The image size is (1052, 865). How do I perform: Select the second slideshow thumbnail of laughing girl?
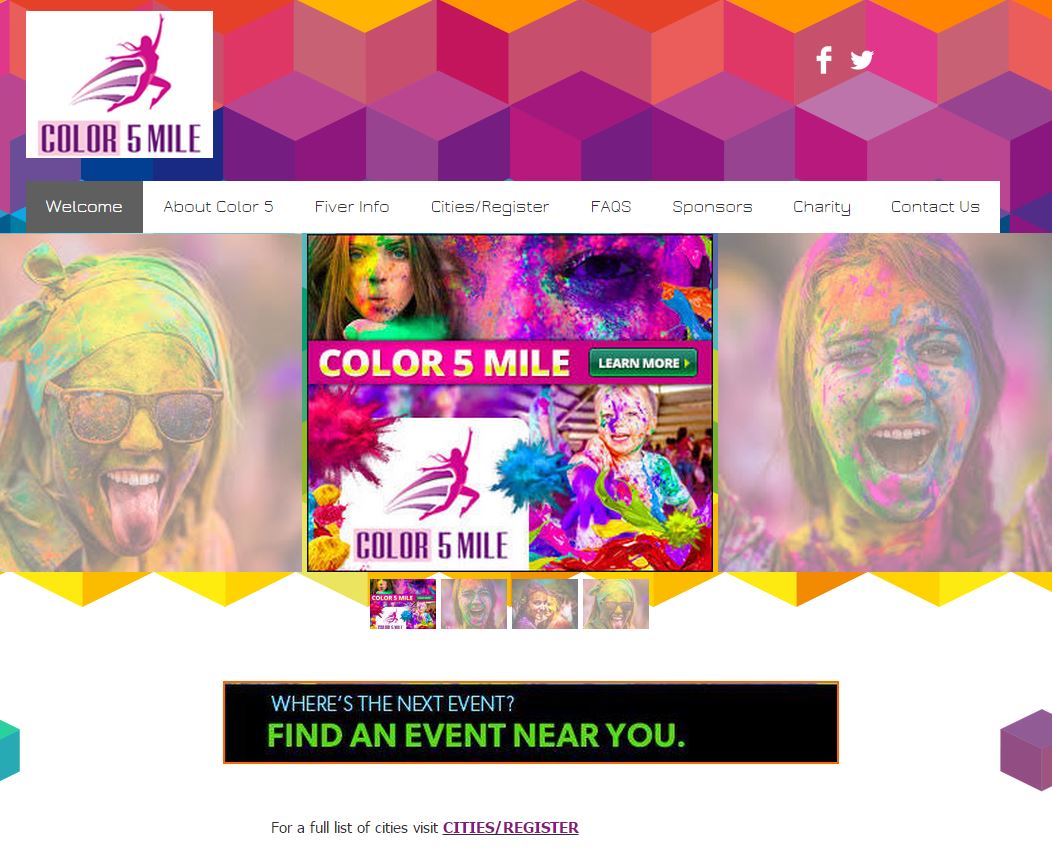[474, 604]
